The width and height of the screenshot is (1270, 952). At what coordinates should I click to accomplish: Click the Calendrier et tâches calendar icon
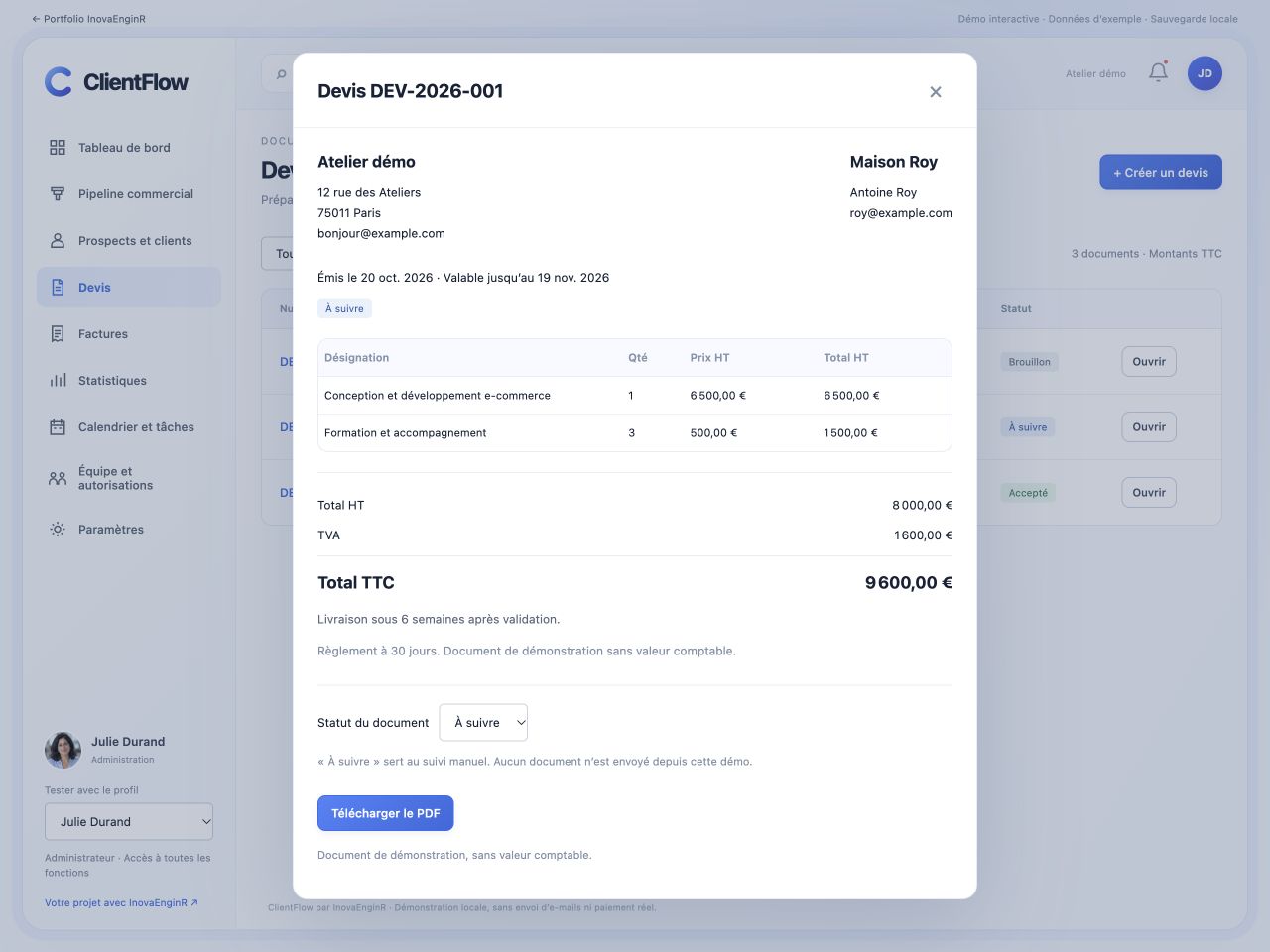[58, 427]
